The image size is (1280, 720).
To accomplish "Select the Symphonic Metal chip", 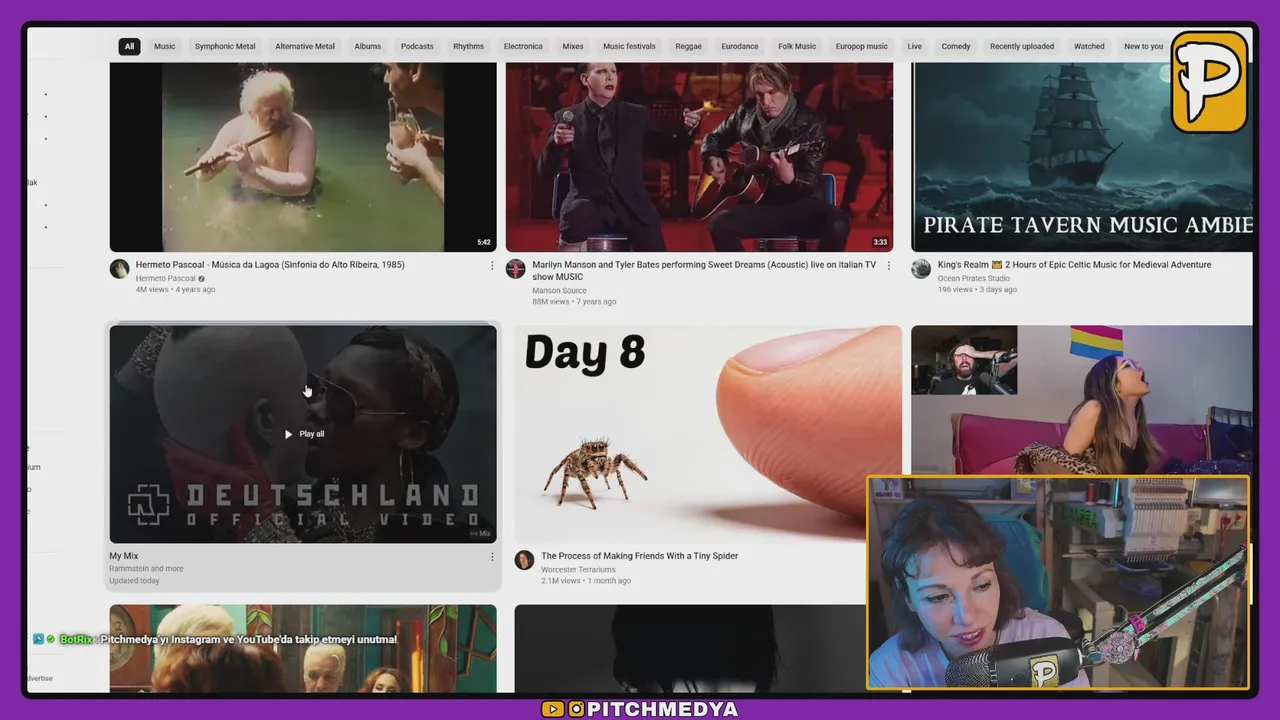I will pos(225,46).
